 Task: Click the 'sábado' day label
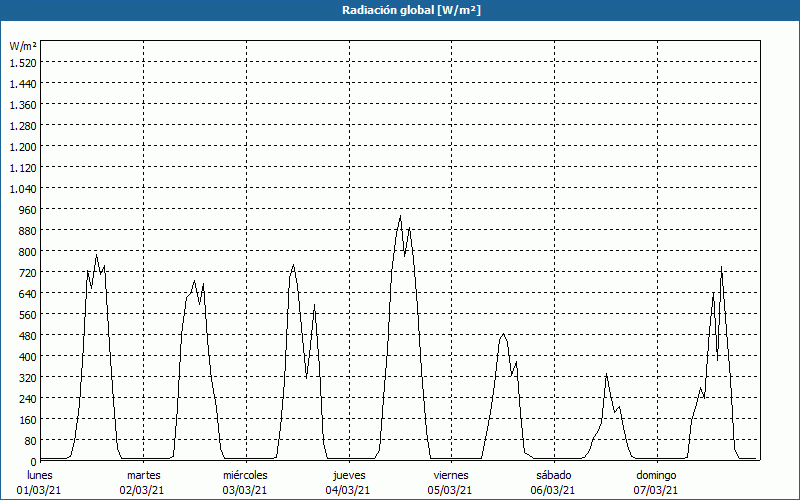tap(554, 475)
